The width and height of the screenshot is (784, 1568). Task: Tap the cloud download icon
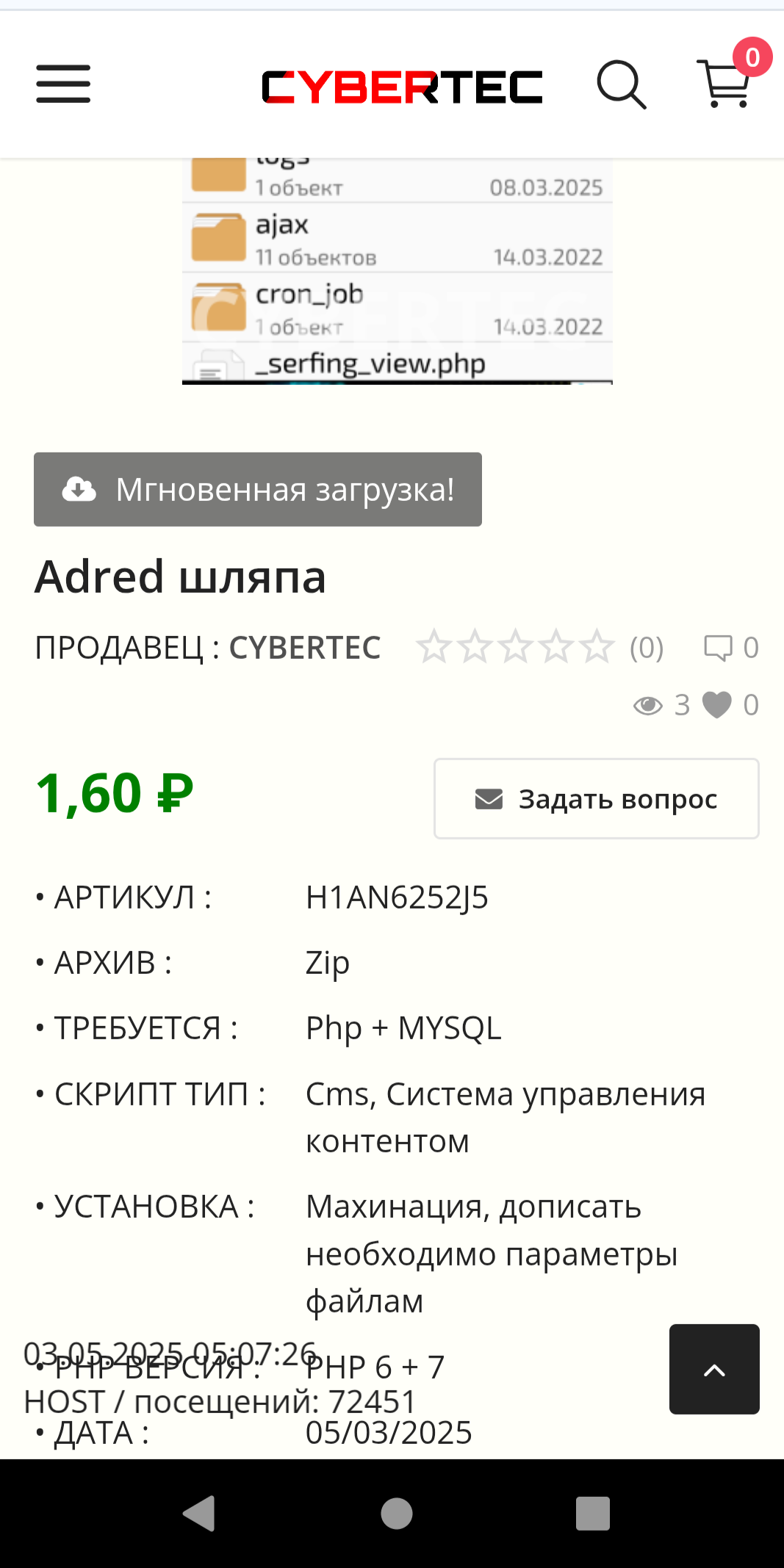[x=79, y=489]
